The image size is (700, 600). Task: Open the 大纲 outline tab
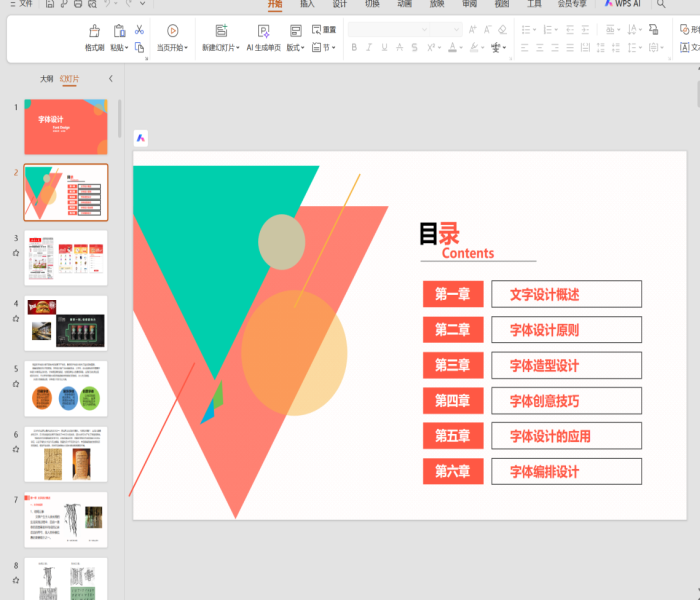(x=46, y=78)
